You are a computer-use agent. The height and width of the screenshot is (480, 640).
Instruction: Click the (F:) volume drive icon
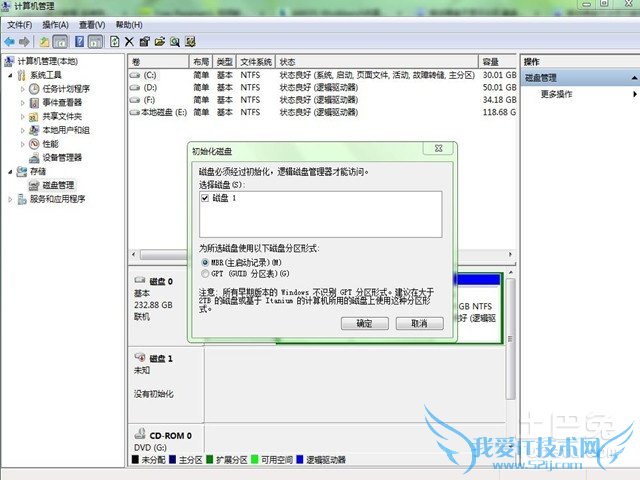(135, 100)
